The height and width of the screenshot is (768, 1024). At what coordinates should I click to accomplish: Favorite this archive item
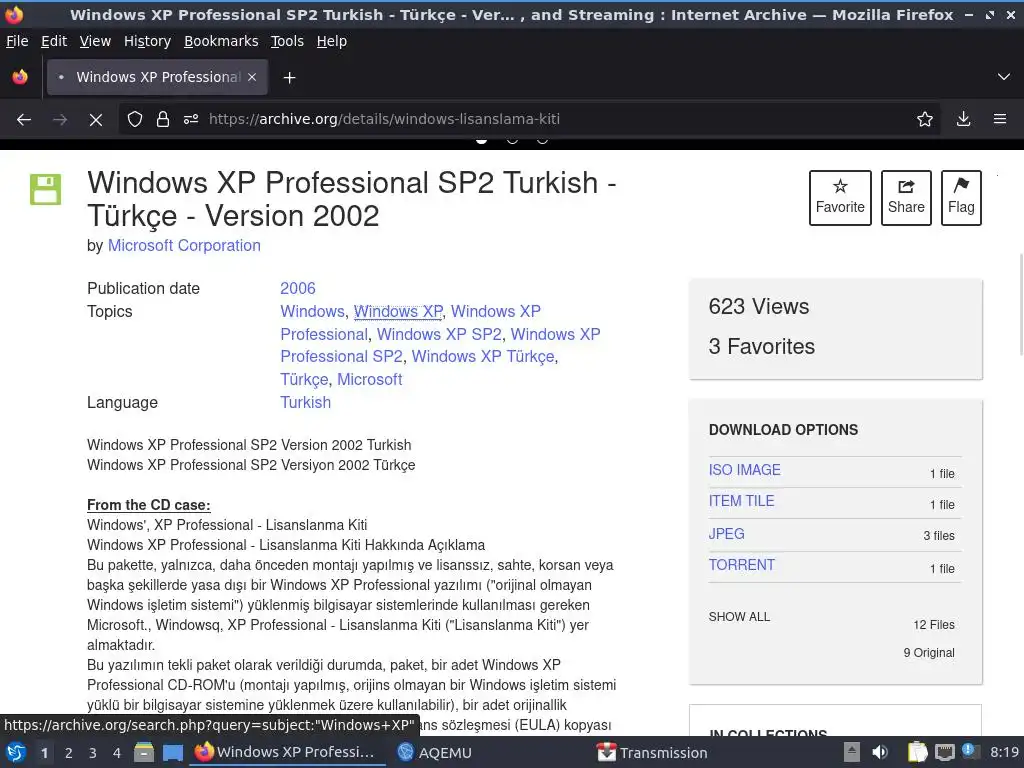[x=840, y=198]
